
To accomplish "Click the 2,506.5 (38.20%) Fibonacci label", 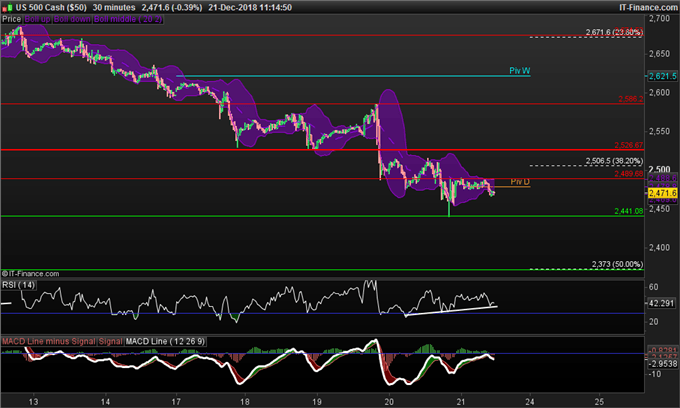I will [x=614, y=161].
